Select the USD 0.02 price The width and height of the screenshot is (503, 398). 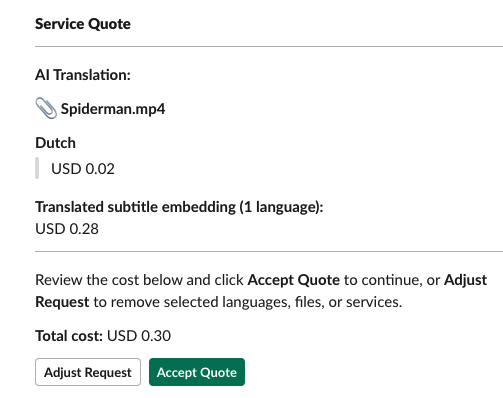[83, 169]
